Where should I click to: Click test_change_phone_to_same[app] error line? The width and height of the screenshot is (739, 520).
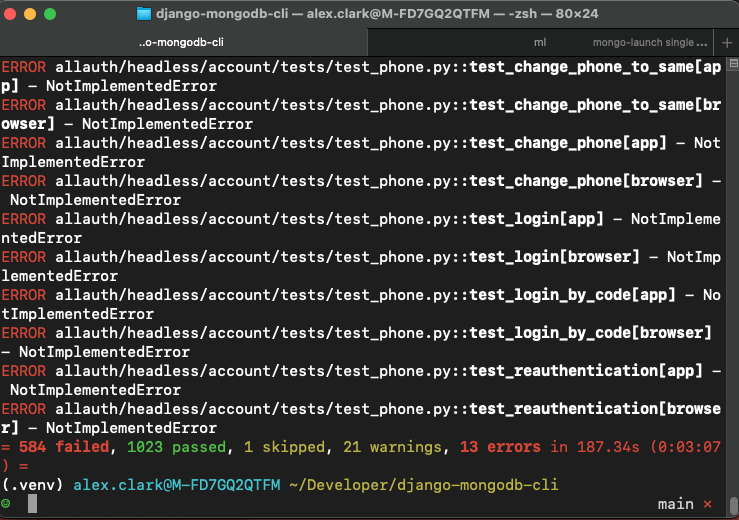(361, 76)
